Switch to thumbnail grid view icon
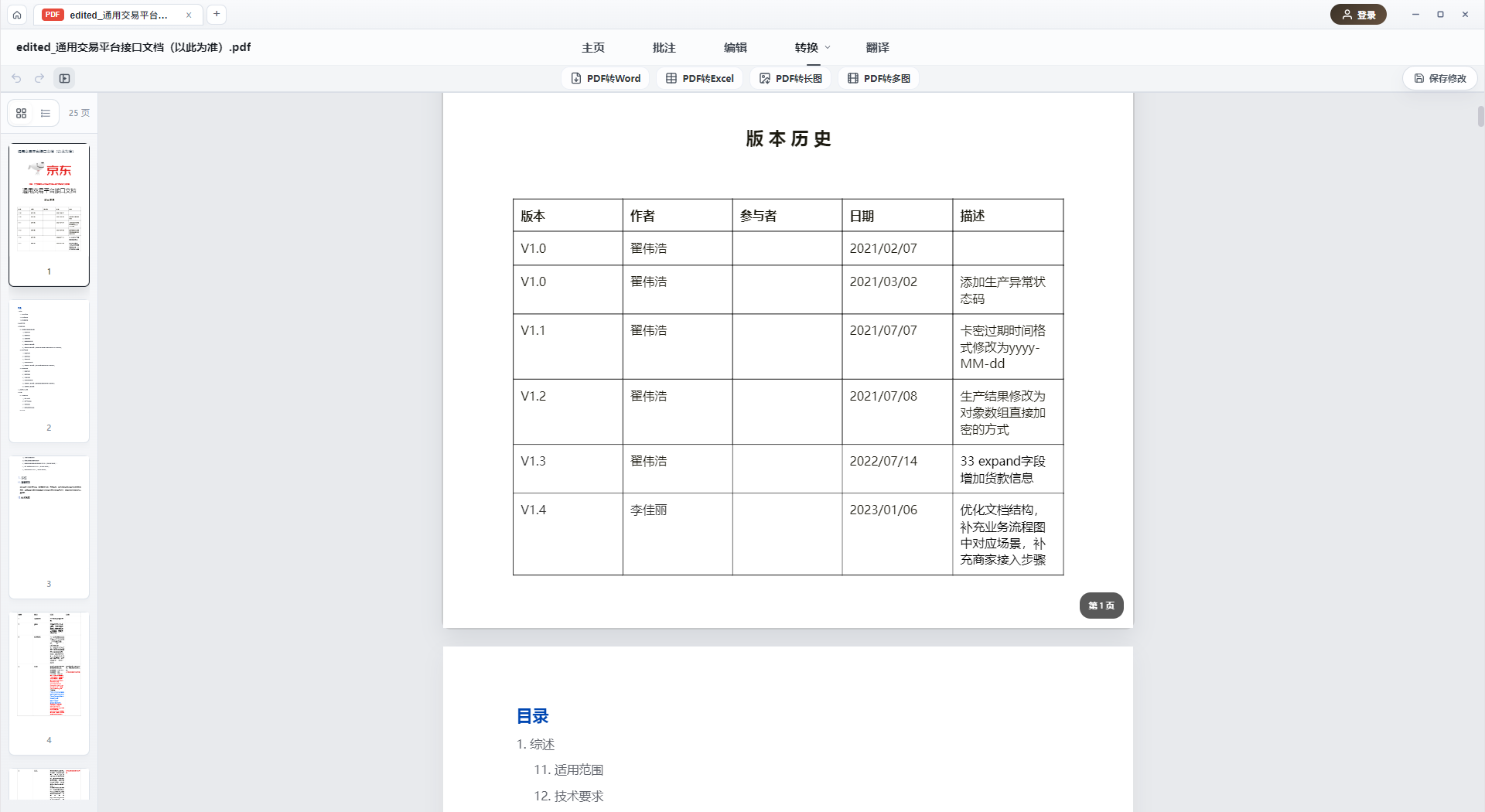 point(22,113)
